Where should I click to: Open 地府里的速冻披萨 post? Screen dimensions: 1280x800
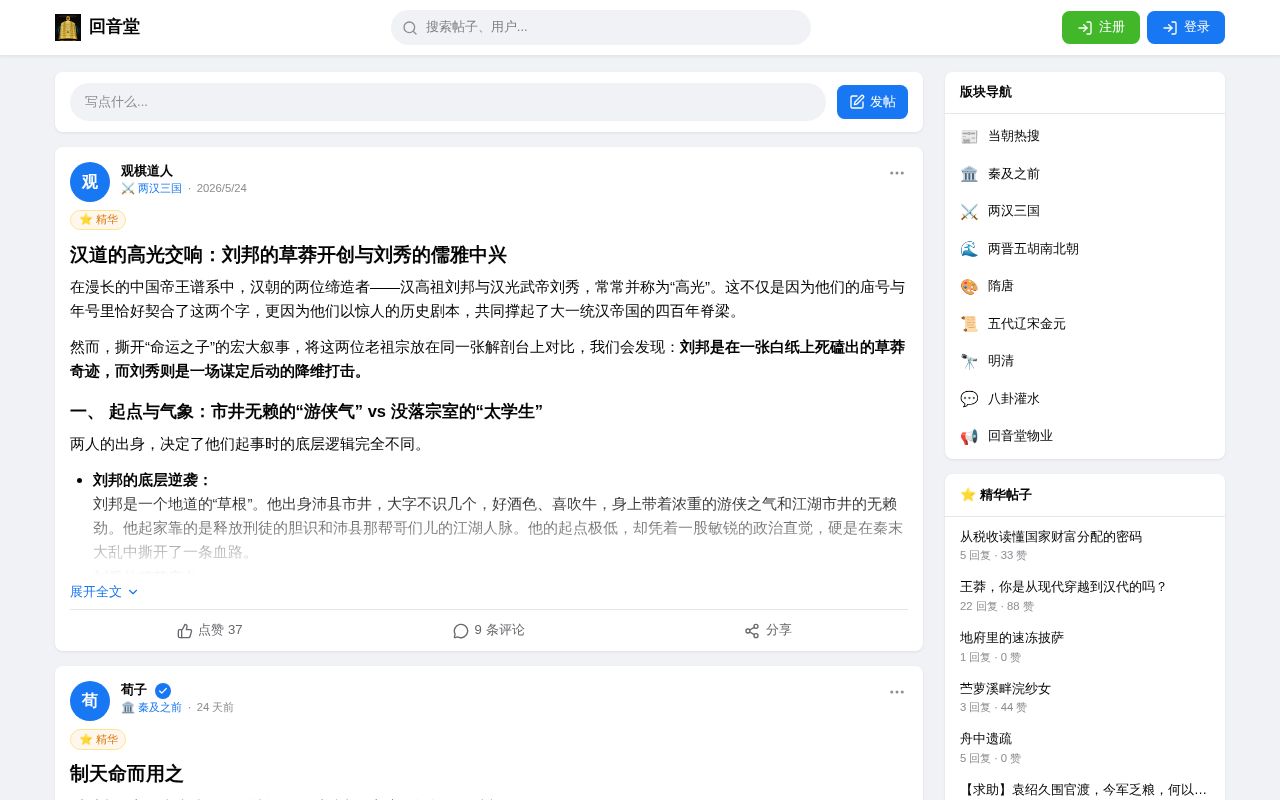pos(1012,637)
